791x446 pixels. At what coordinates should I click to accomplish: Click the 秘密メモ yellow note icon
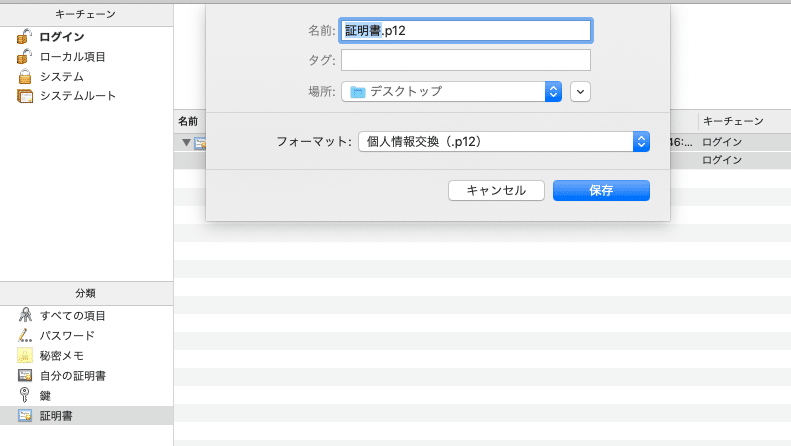(x=25, y=356)
